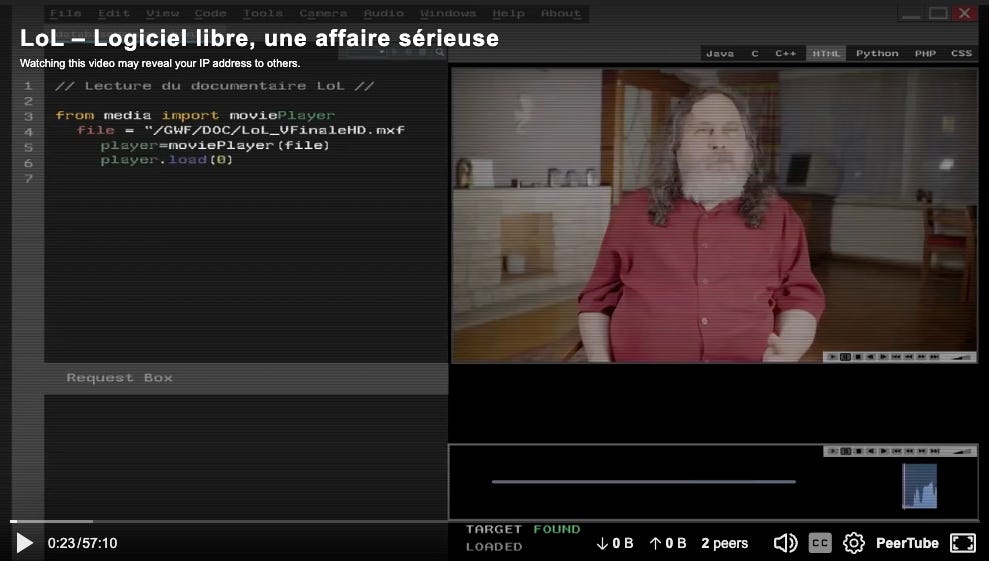This screenshot has width=989, height=561.
Task: Click the code line "from media import moviePlayer"
Action: (x=195, y=115)
